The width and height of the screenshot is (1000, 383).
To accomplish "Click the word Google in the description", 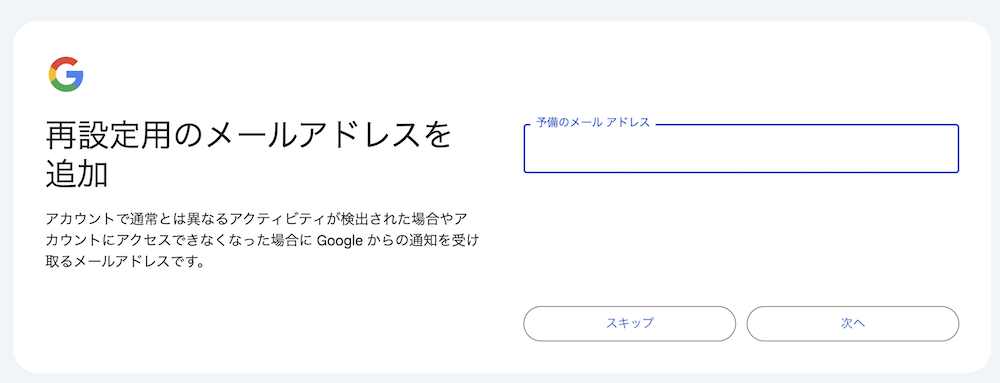I will [340, 240].
